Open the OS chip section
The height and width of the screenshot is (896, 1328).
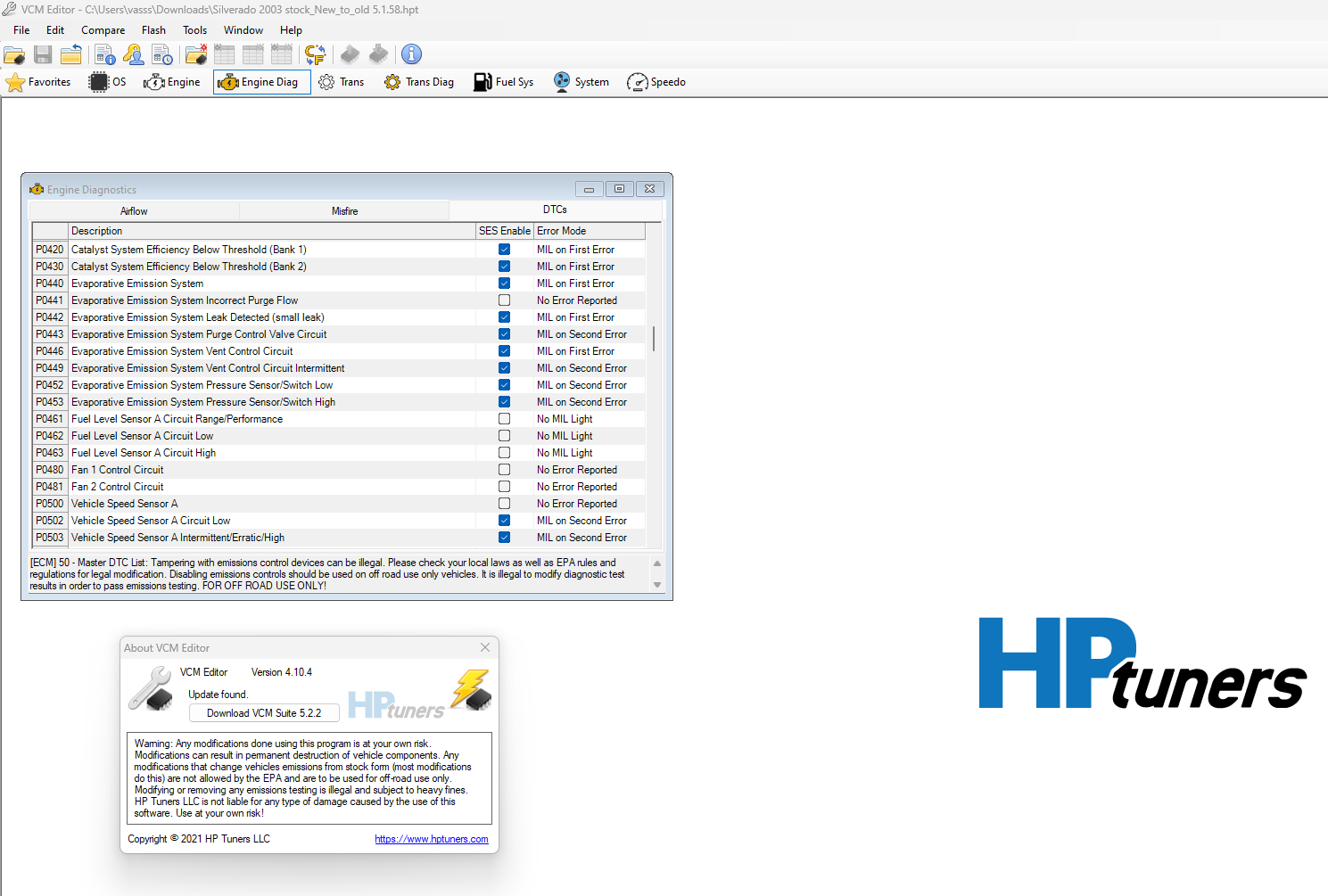pyautogui.click(x=108, y=82)
